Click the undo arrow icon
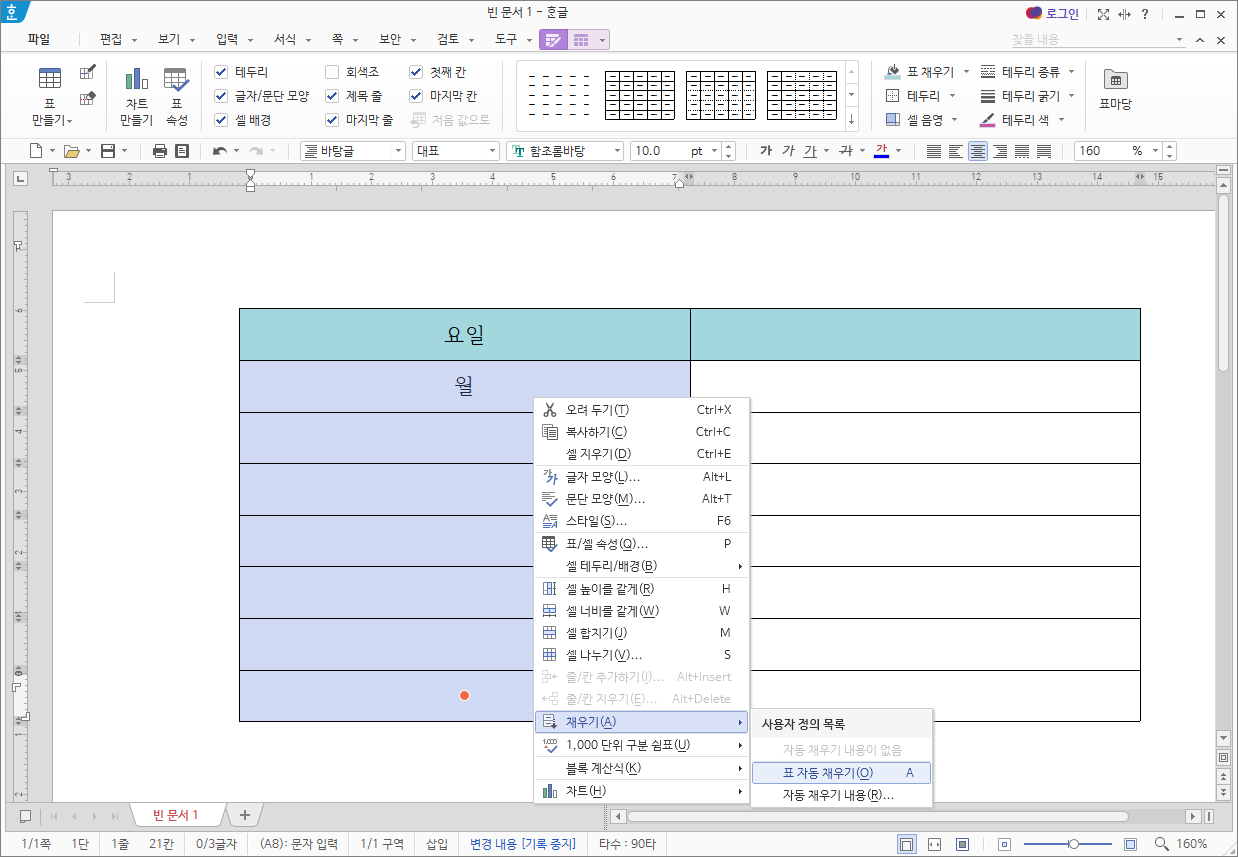 click(x=220, y=151)
